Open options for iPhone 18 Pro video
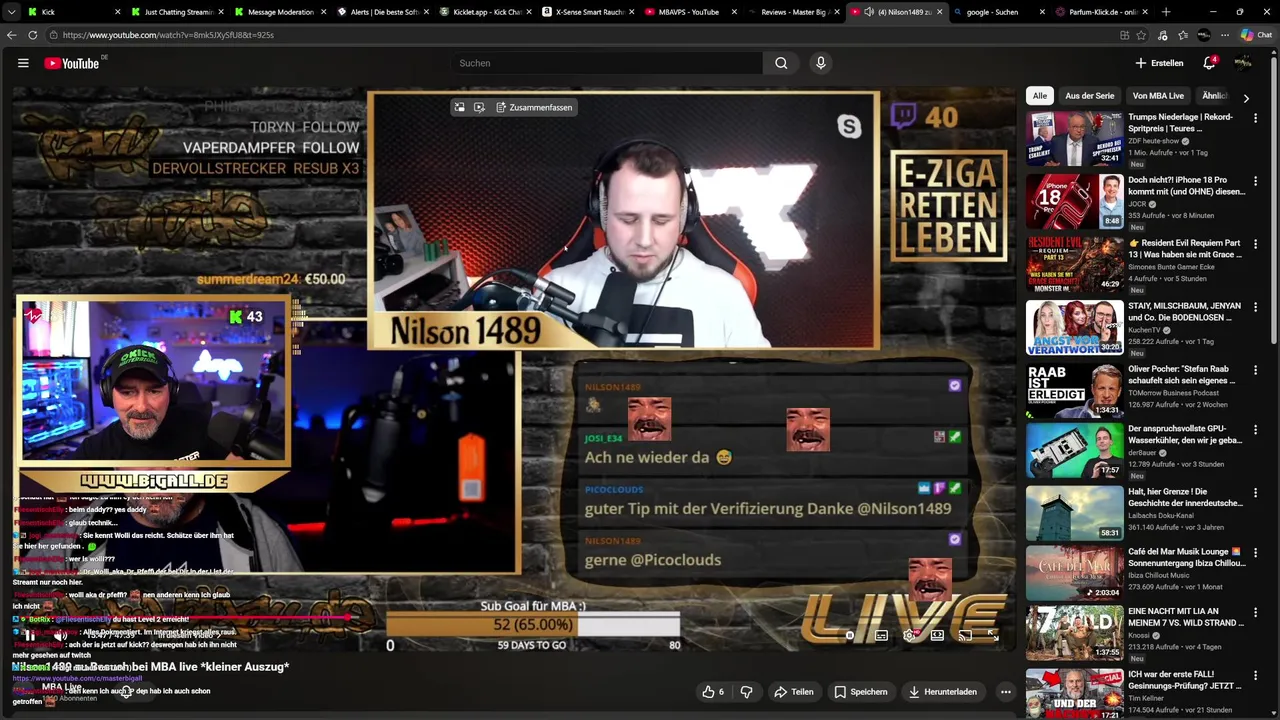Image resolution: width=1280 pixels, height=720 pixels. [1255, 181]
